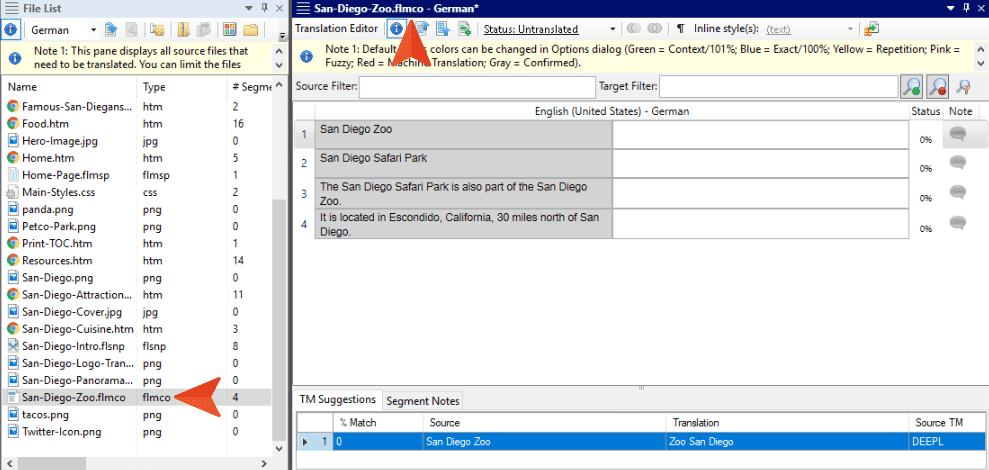Select Food.htm in the file list
Viewport: 989px width, 470px height.
137,124
